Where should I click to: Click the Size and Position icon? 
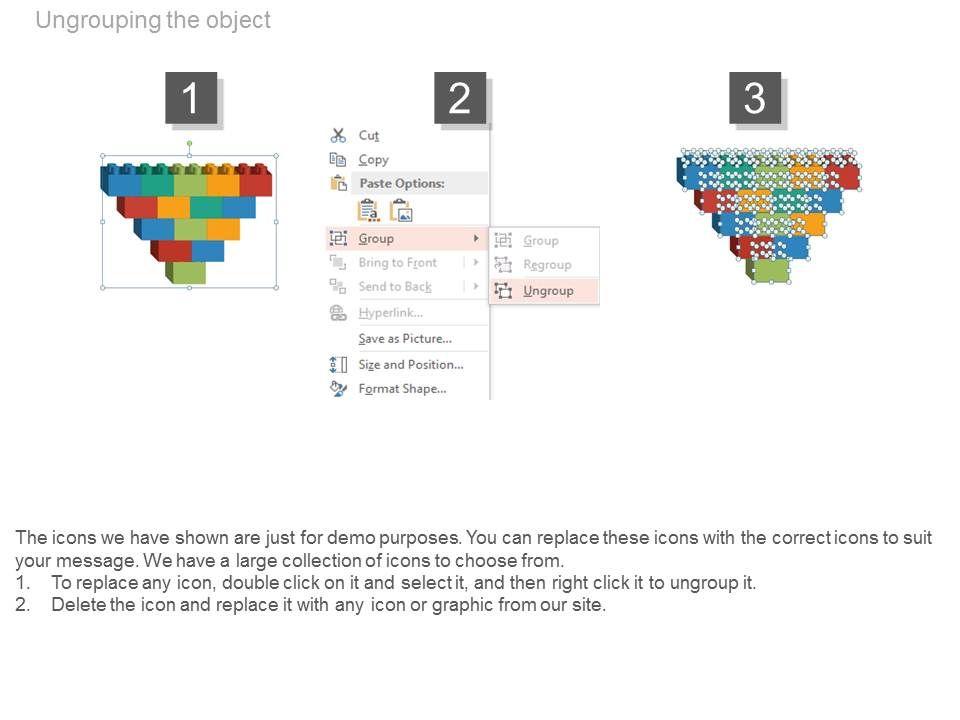[x=338, y=365]
